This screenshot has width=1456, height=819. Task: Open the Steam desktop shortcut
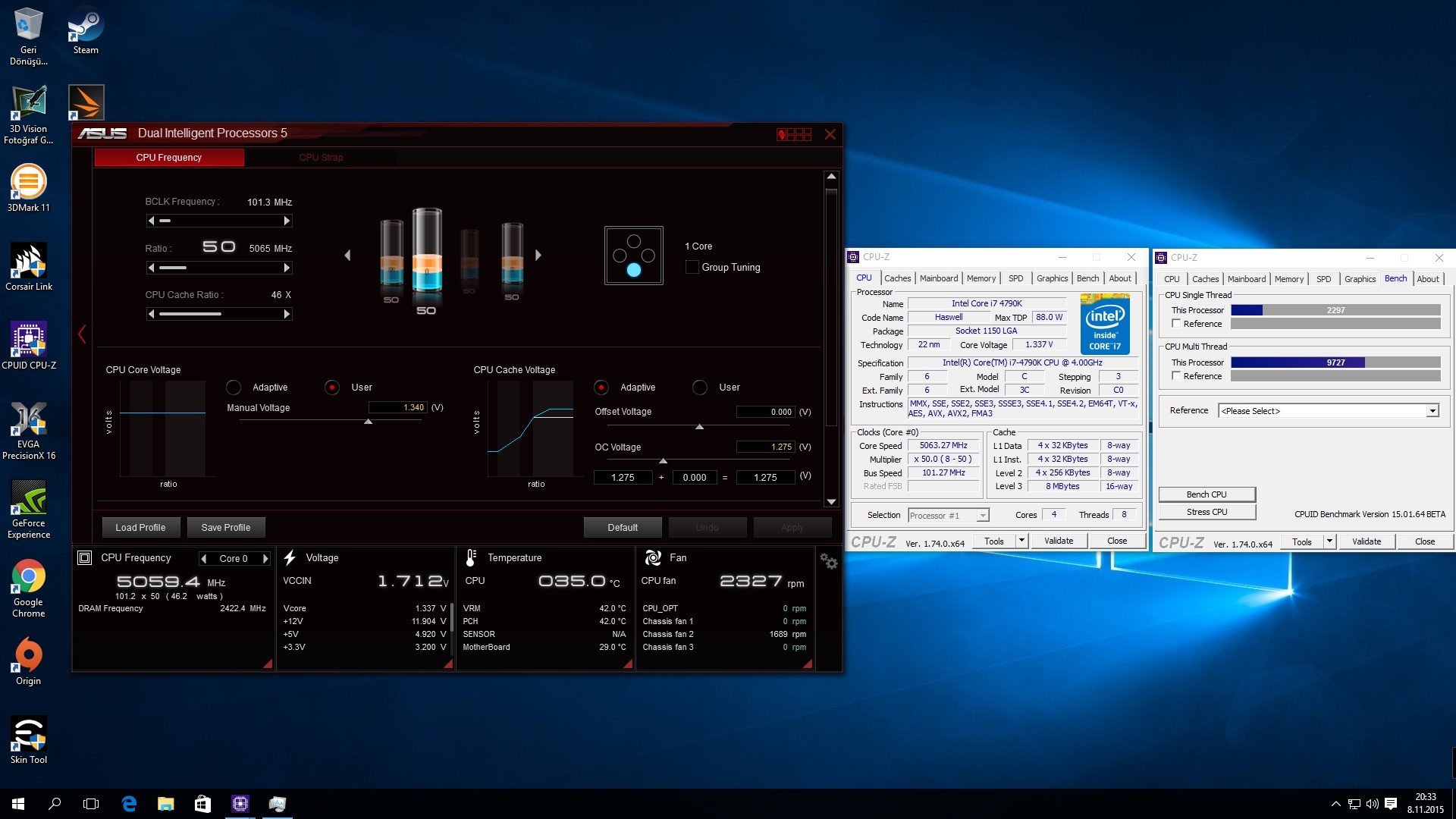click(86, 30)
